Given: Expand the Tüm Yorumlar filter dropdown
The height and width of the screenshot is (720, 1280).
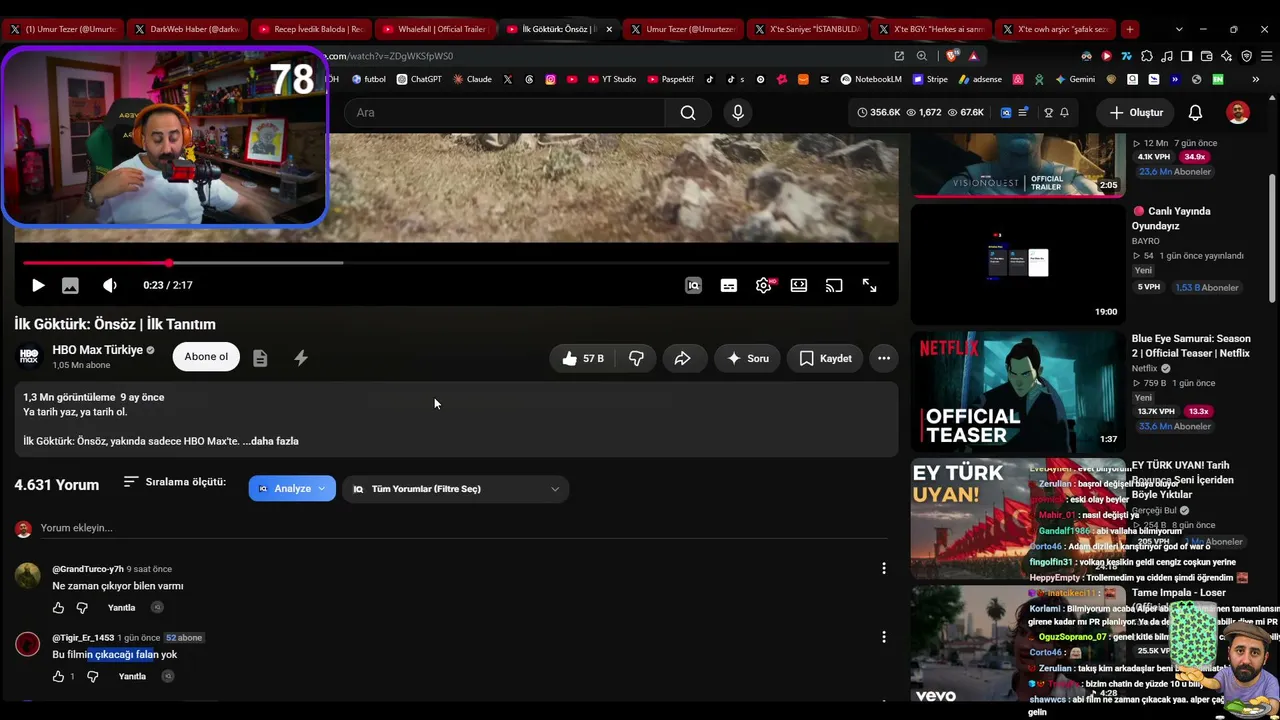Looking at the screenshot, I should coord(456,489).
